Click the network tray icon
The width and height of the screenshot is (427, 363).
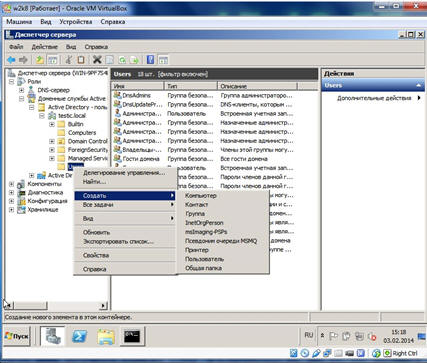(359, 336)
